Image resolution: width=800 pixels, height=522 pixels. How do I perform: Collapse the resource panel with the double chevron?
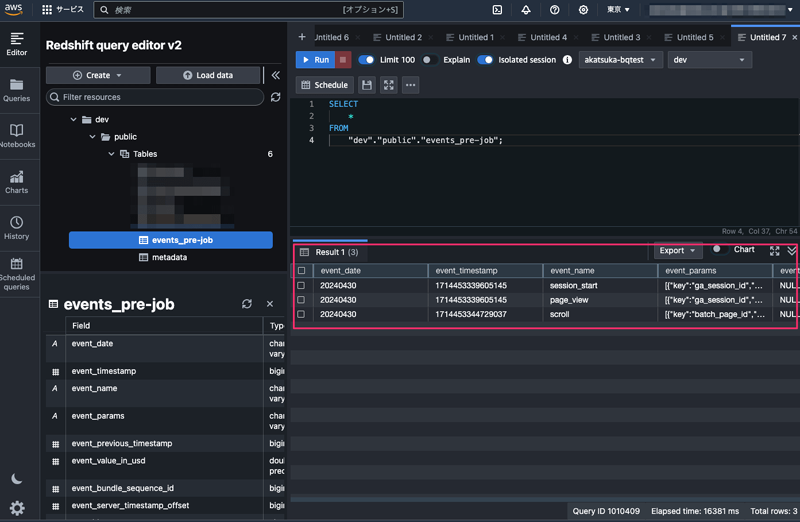(x=276, y=75)
